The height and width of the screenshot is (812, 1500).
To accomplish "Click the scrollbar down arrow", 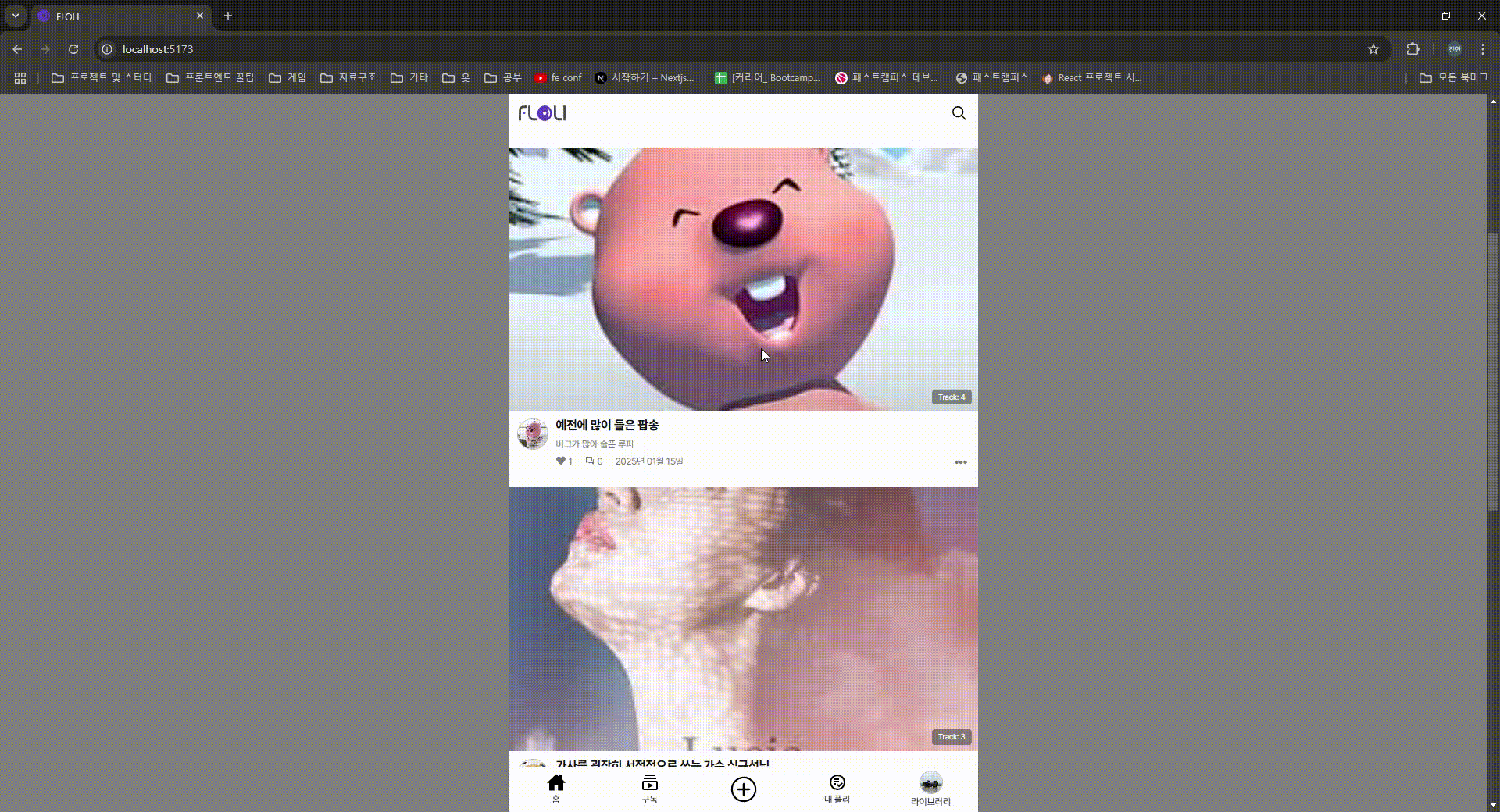I will coord(1493,805).
